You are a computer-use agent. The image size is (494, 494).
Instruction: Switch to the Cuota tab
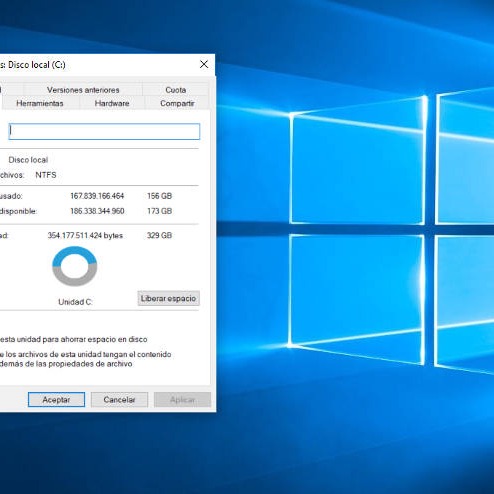pos(176,90)
